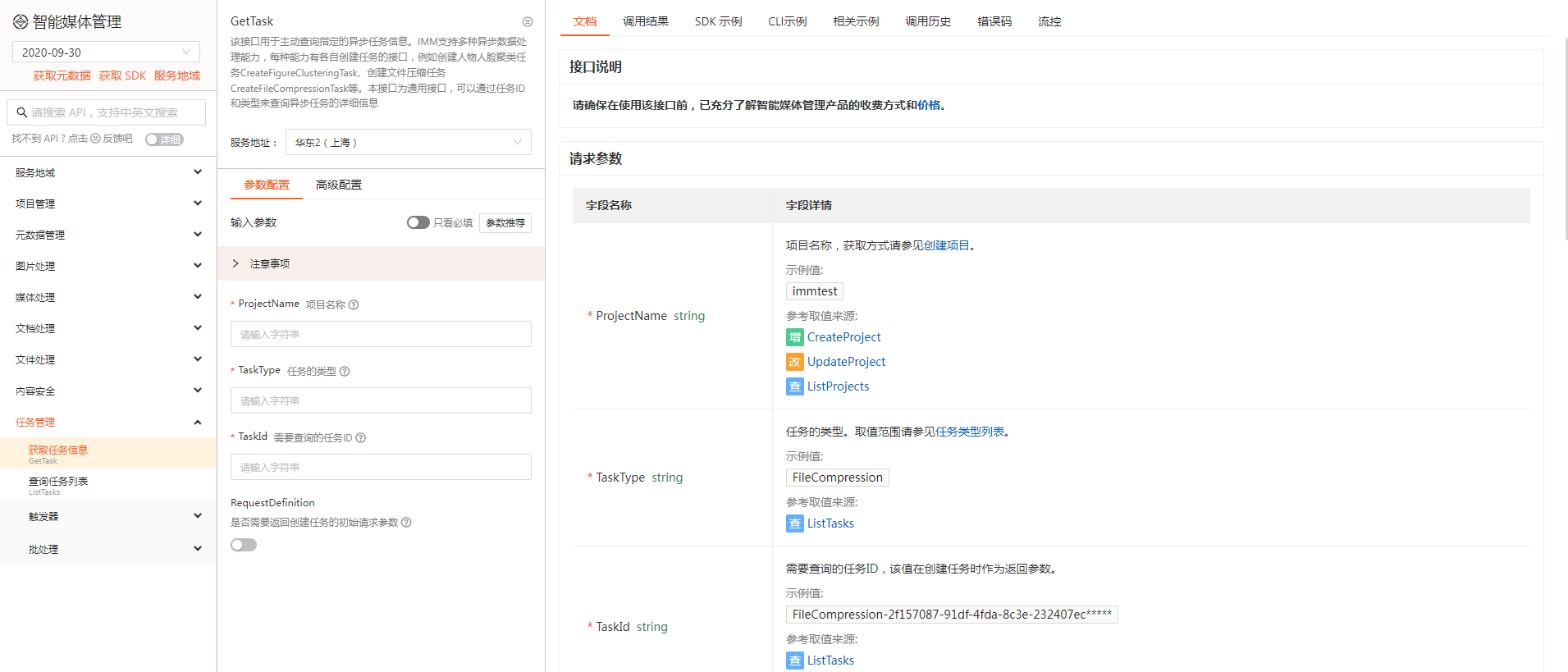1568x672 pixels.
Task: Open the ListProjects API link
Action: pos(838,386)
